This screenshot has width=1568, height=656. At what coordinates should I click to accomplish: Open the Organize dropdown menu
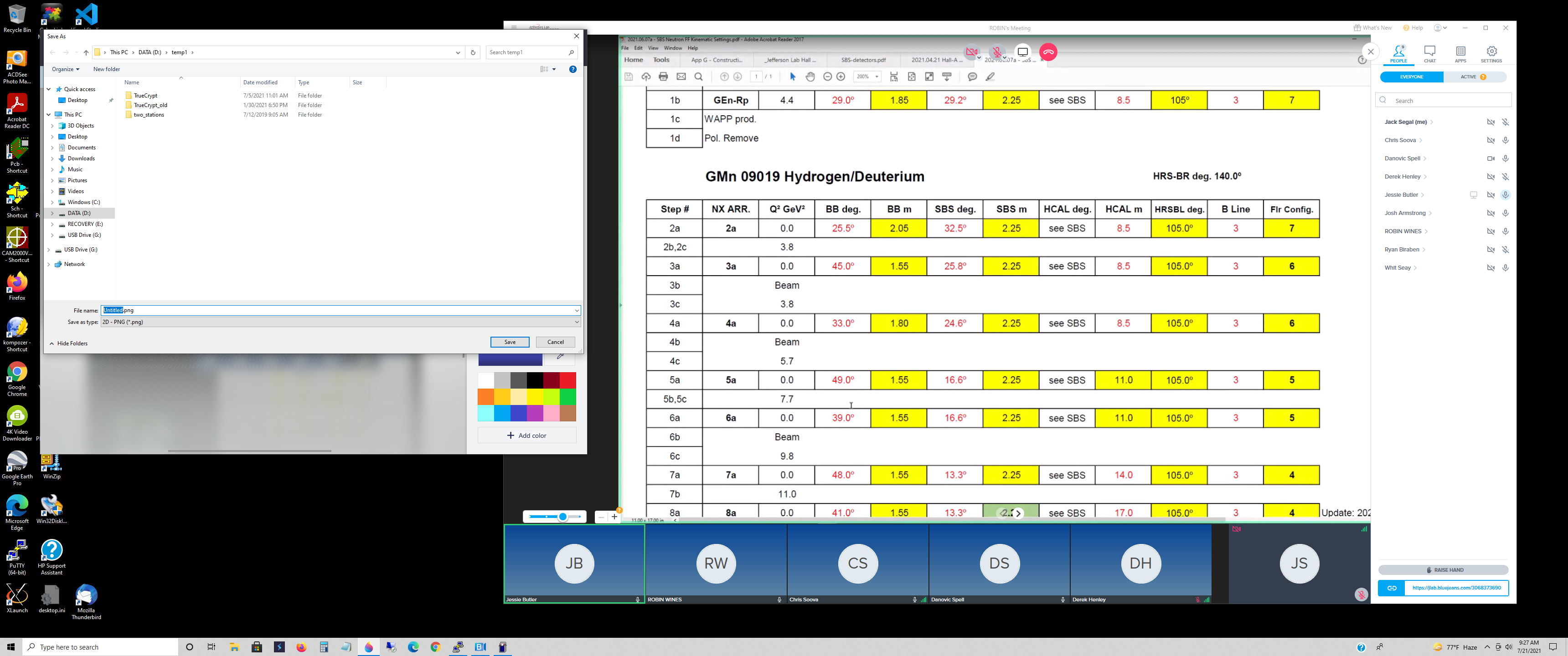[65, 69]
